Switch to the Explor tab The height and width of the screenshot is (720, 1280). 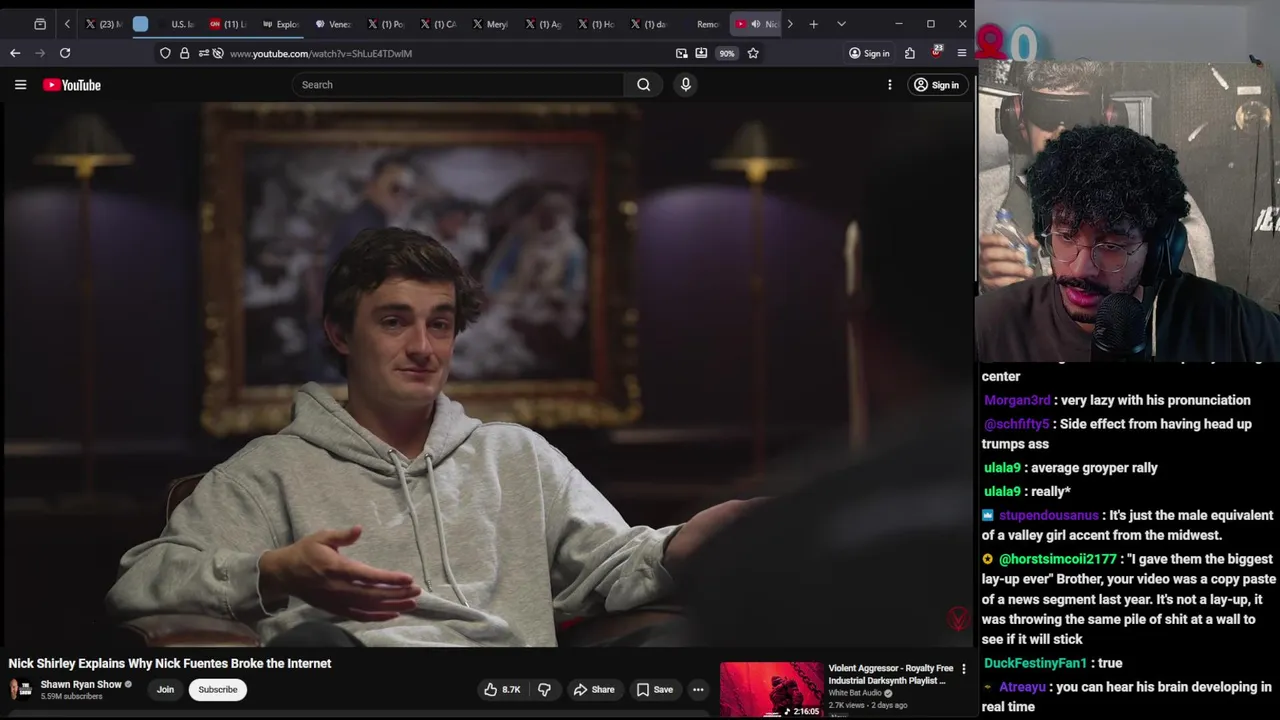pos(281,24)
